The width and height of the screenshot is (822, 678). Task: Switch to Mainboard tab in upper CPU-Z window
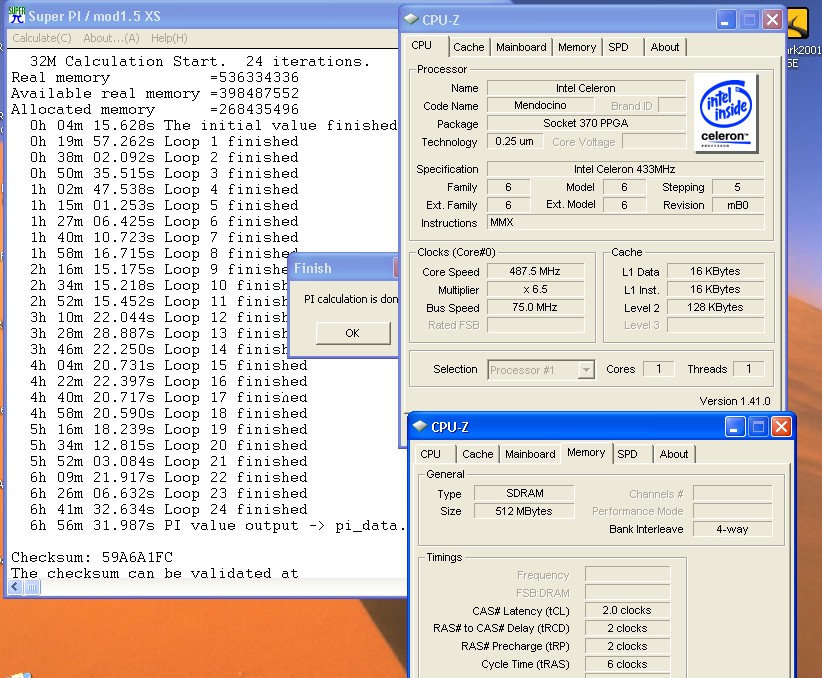pos(521,47)
